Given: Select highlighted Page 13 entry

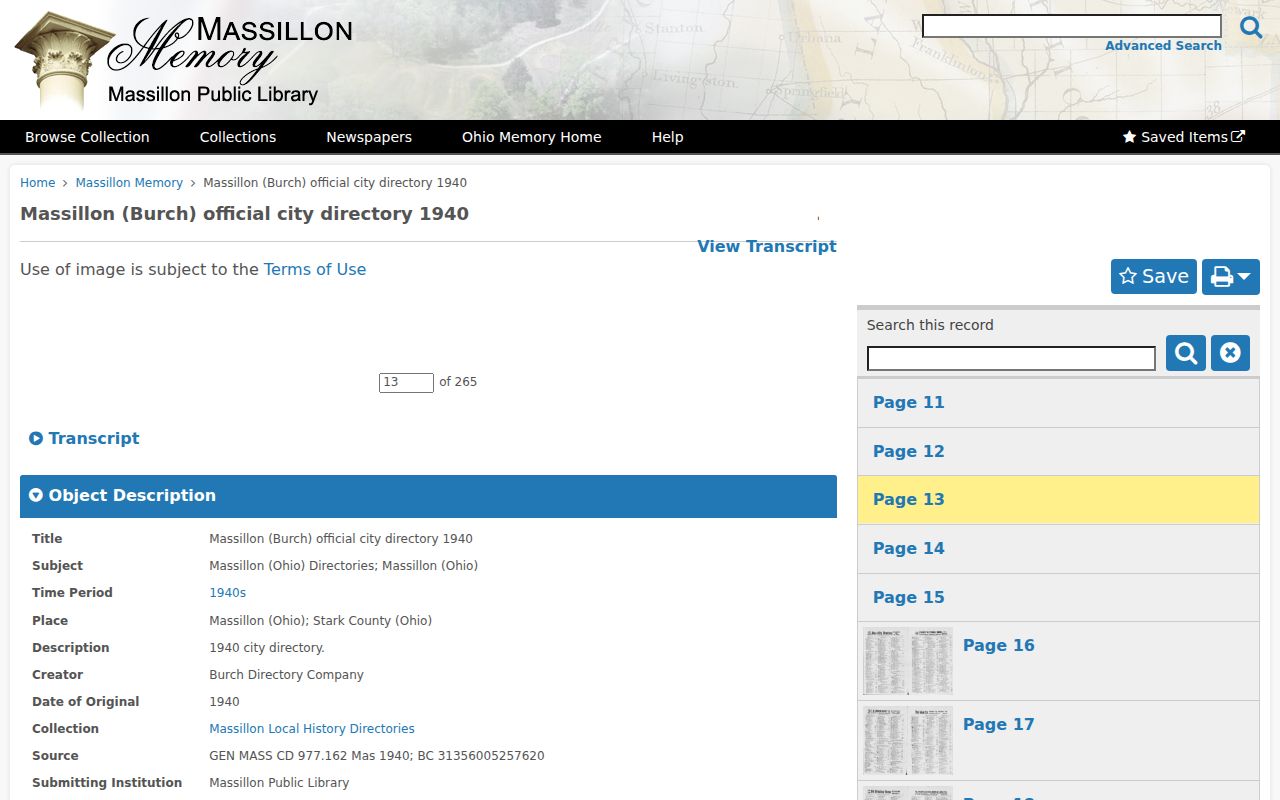Looking at the screenshot, I should pyautogui.click(x=1058, y=500).
